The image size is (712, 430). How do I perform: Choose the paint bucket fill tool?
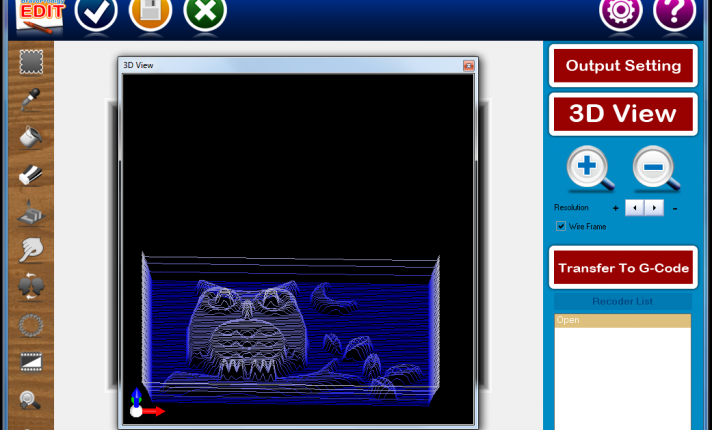point(31,137)
